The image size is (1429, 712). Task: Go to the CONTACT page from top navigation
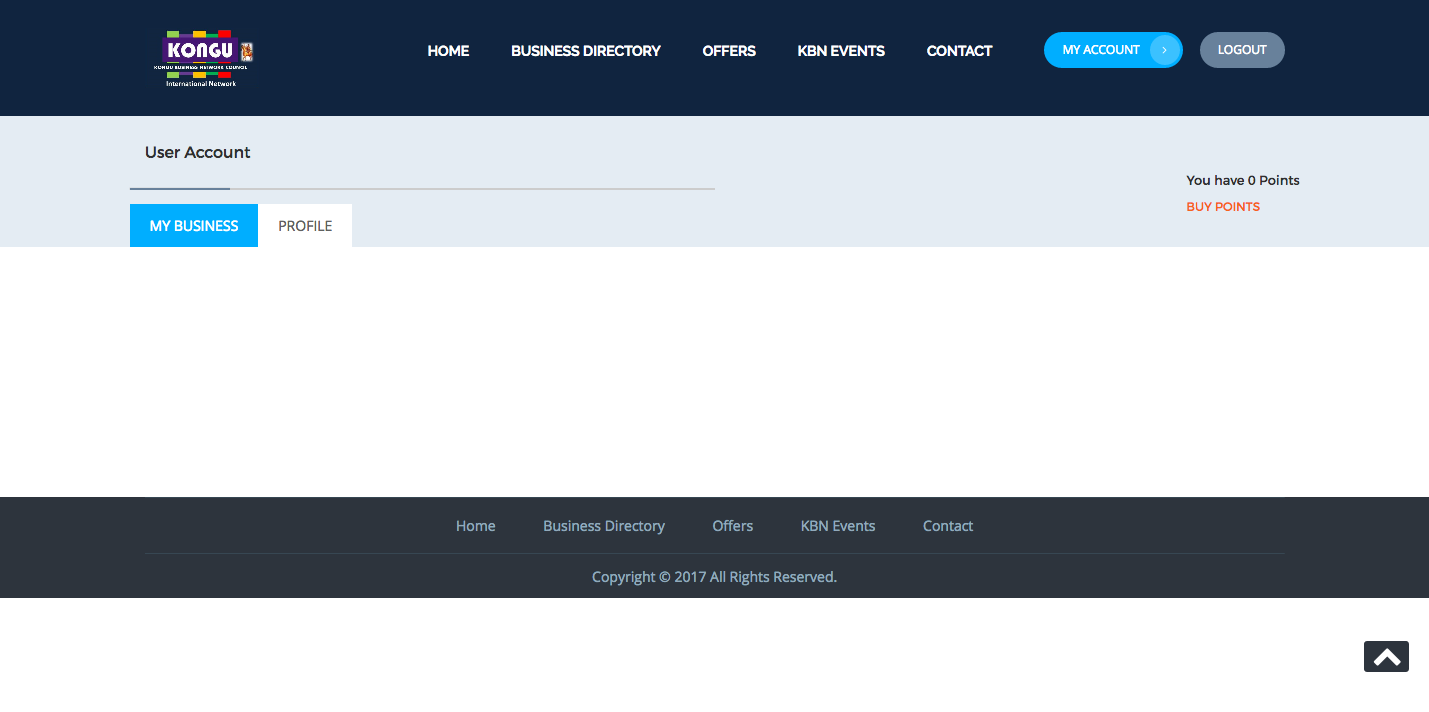(959, 50)
